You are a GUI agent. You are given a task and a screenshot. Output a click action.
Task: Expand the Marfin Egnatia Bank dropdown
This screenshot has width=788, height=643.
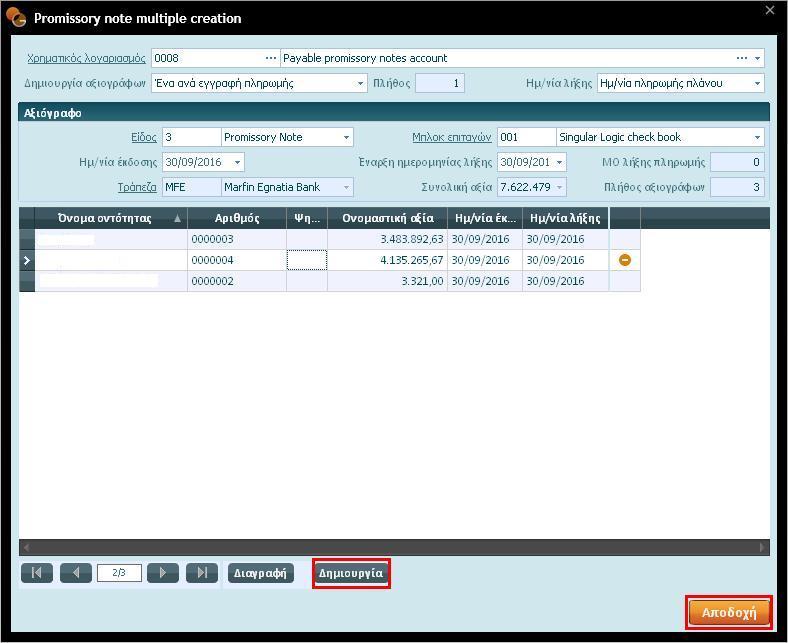pyautogui.click(x=346, y=188)
